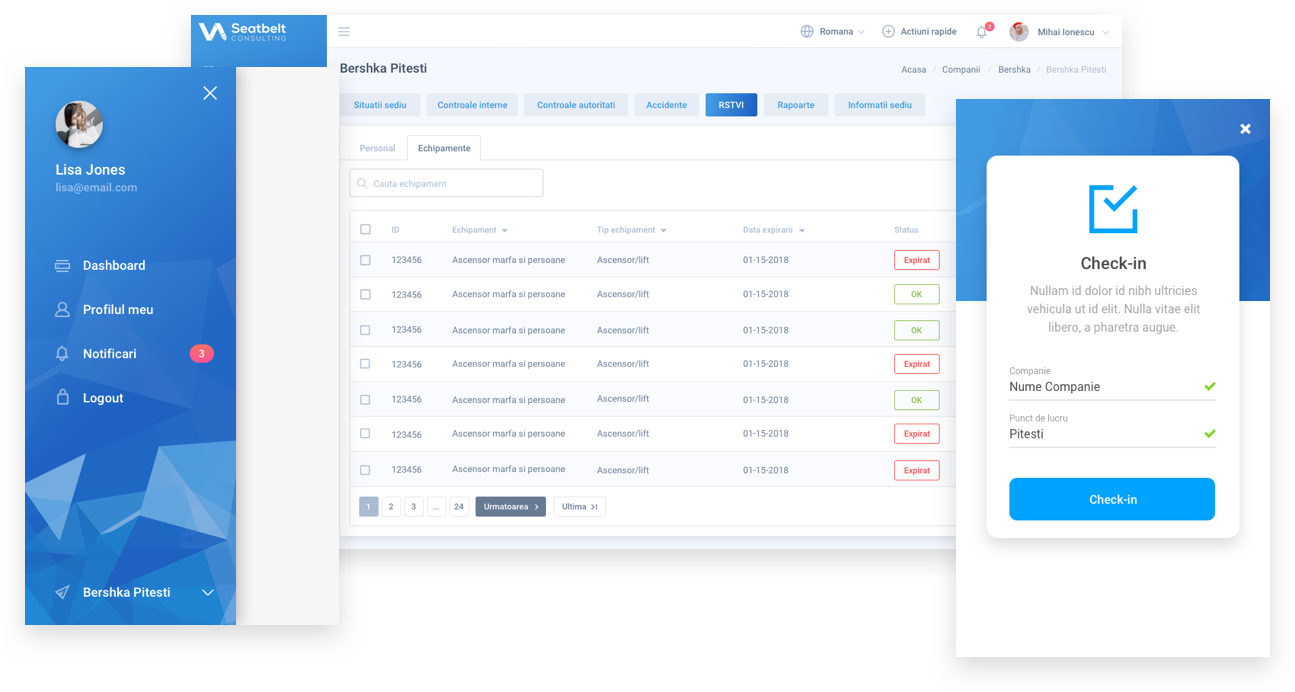
Task: Go to page 2
Action: point(391,507)
